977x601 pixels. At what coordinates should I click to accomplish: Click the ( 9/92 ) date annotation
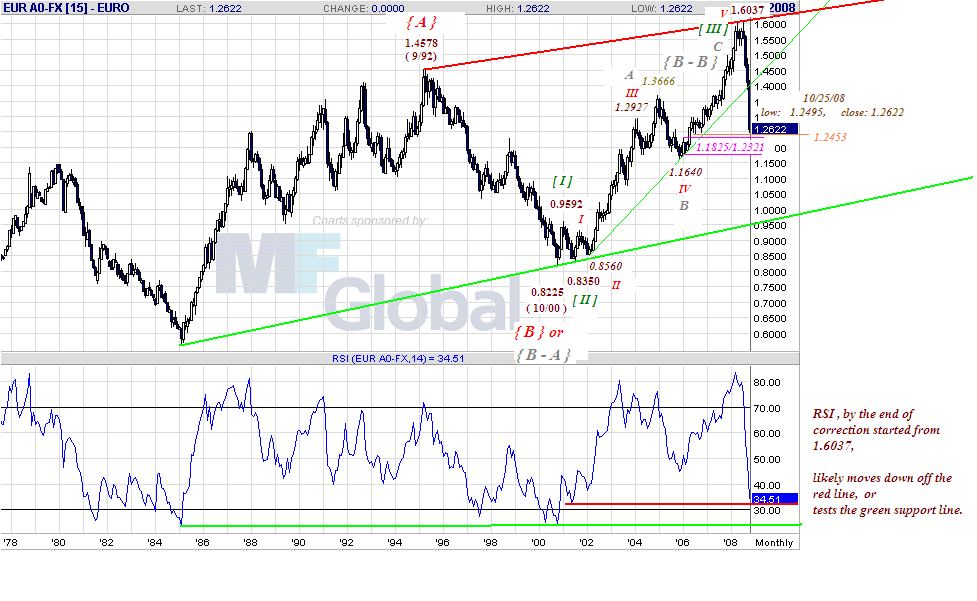pos(421,56)
